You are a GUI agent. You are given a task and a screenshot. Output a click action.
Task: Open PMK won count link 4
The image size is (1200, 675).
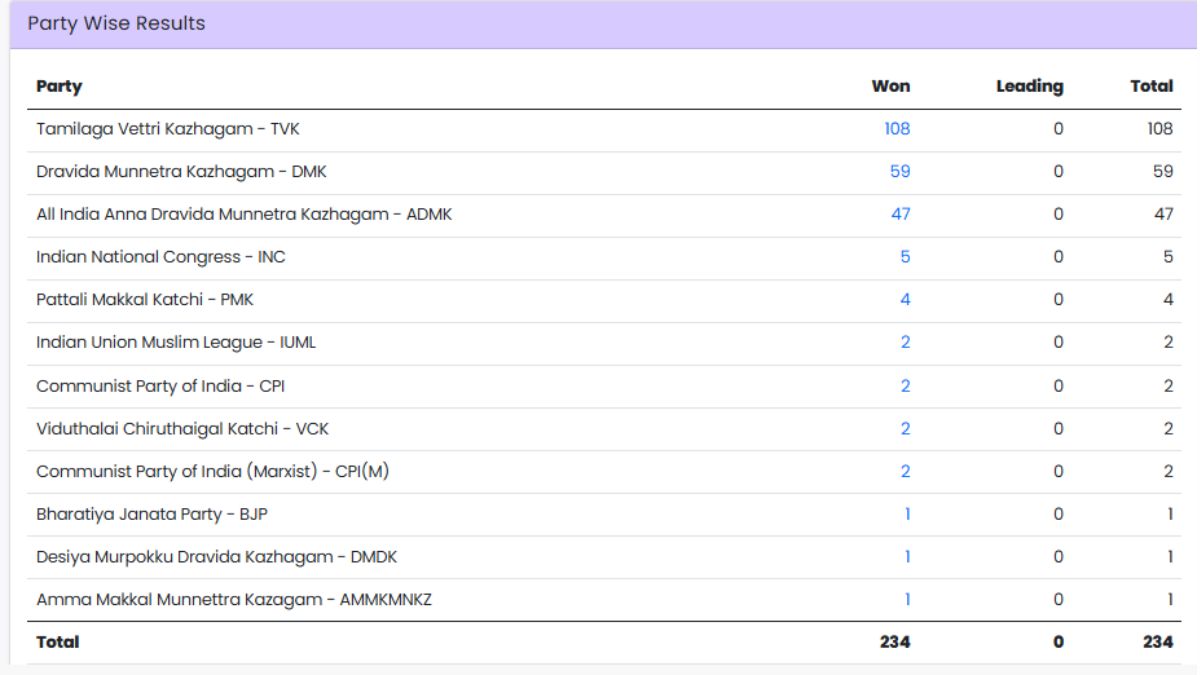tap(905, 300)
